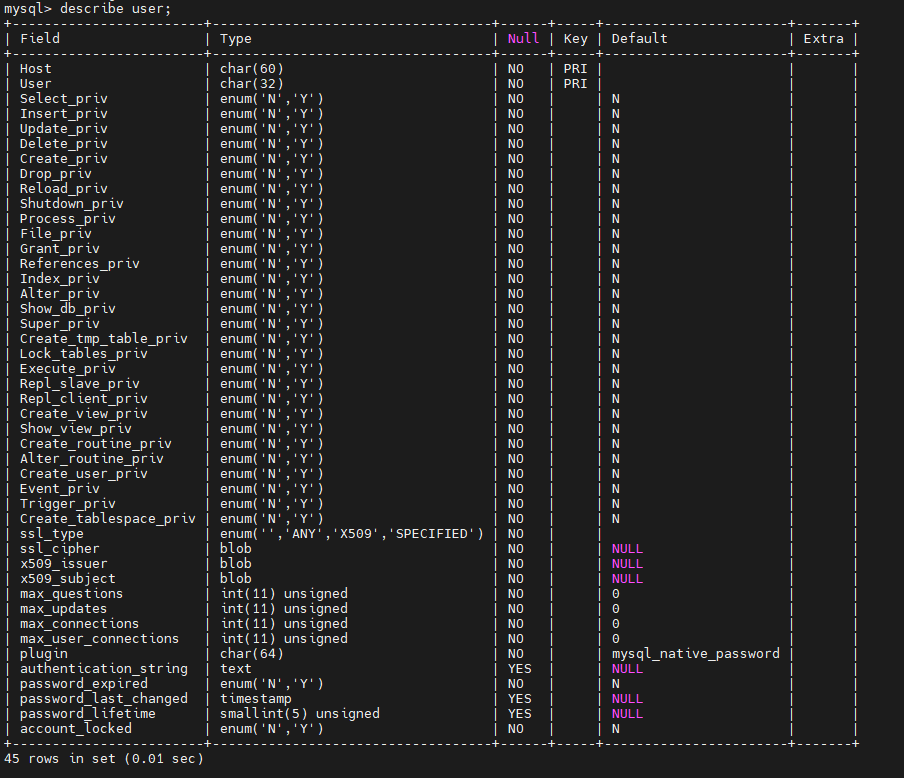Select the 'Insert_priv' field
Image resolution: width=904 pixels, height=778 pixels.
[x=63, y=114]
